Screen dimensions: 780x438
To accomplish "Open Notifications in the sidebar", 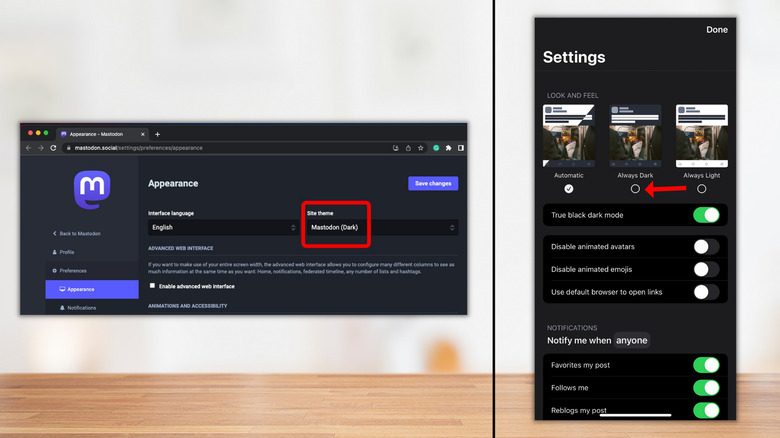I will (78, 308).
